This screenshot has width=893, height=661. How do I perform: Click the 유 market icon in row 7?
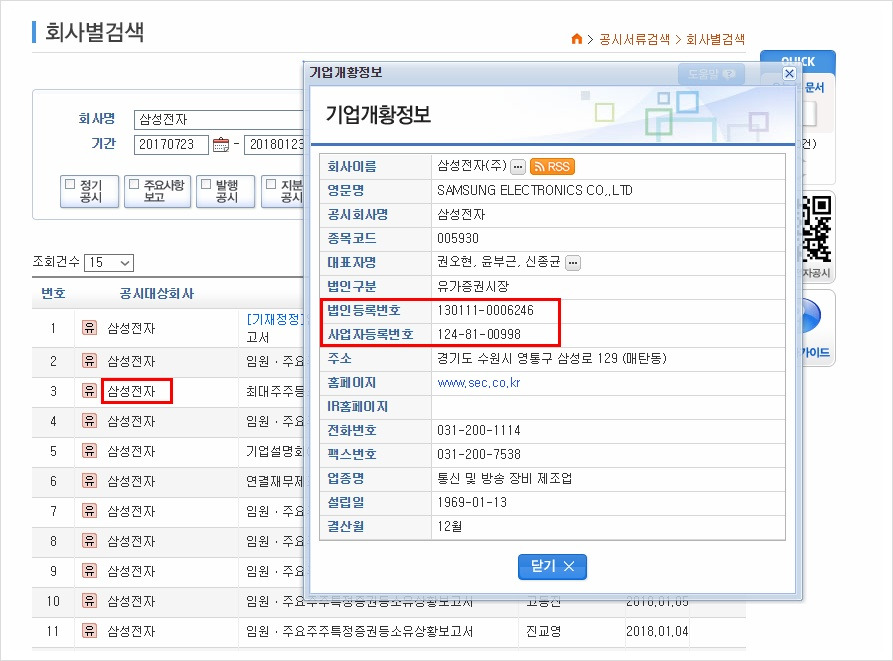click(89, 511)
